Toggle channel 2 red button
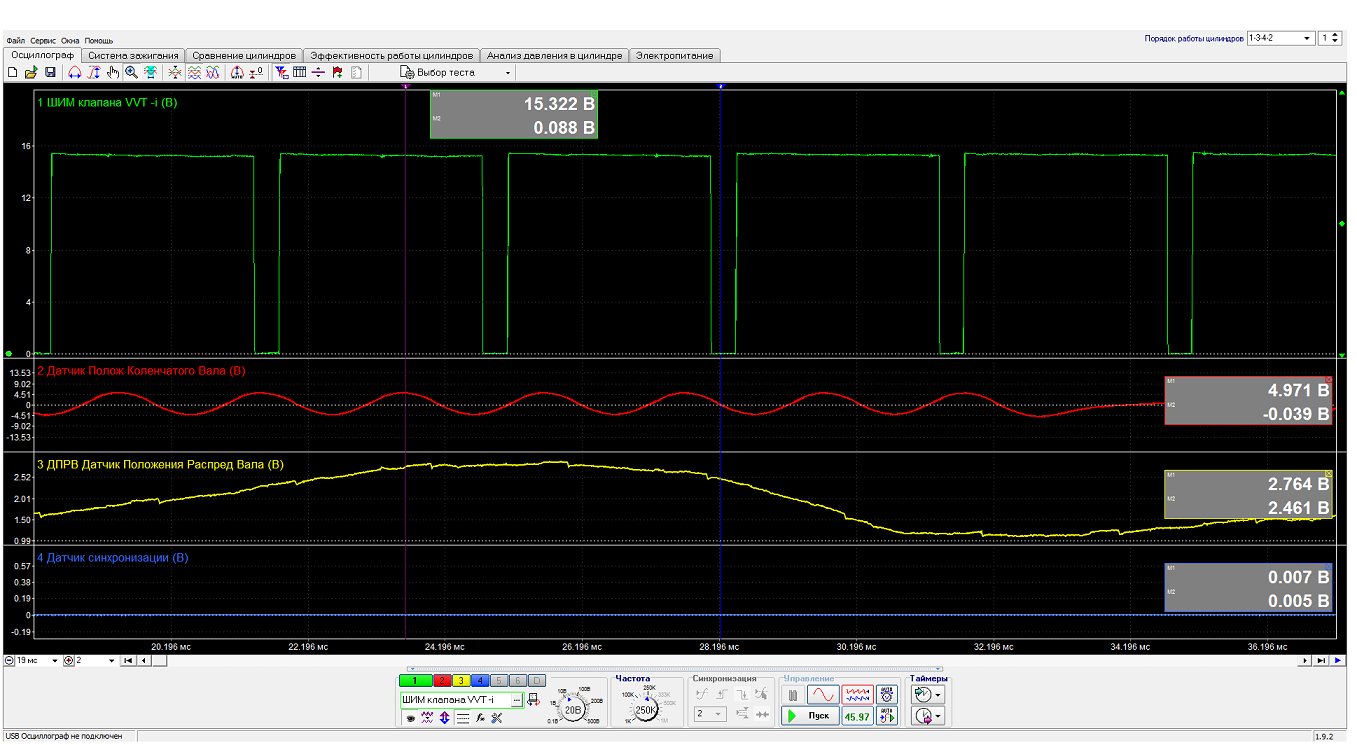Viewport: 1357px width, 745px height. point(442,680)
